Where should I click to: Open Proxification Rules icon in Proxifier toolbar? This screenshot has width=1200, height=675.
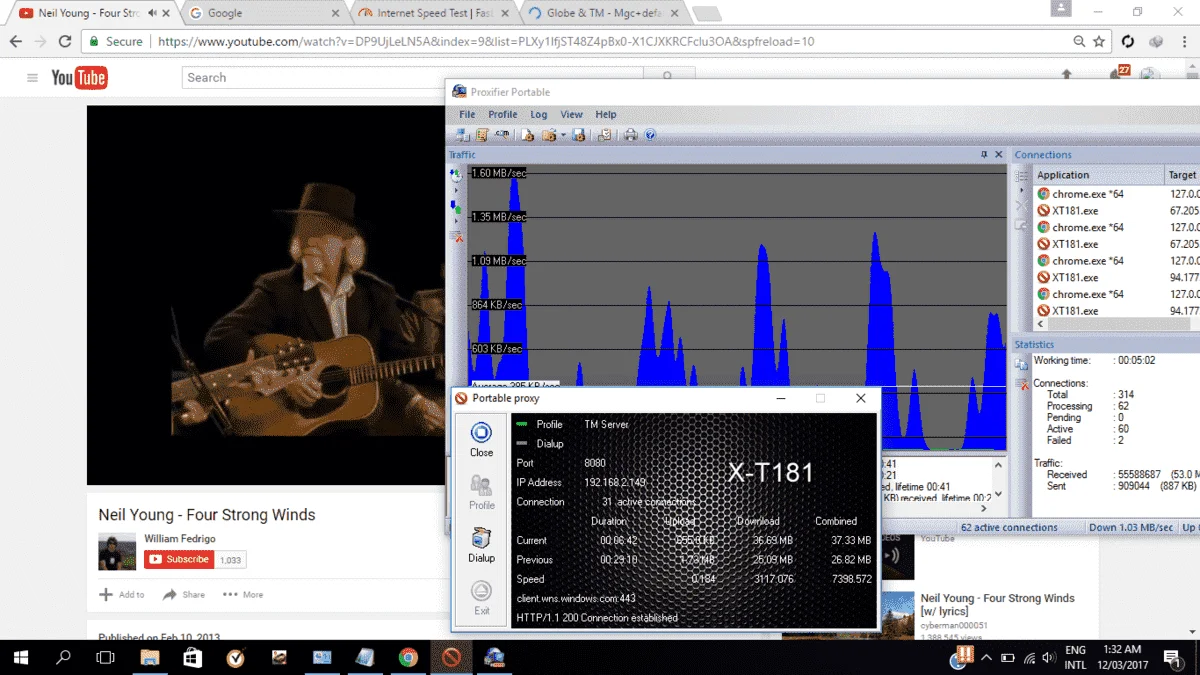pos(482,135)
